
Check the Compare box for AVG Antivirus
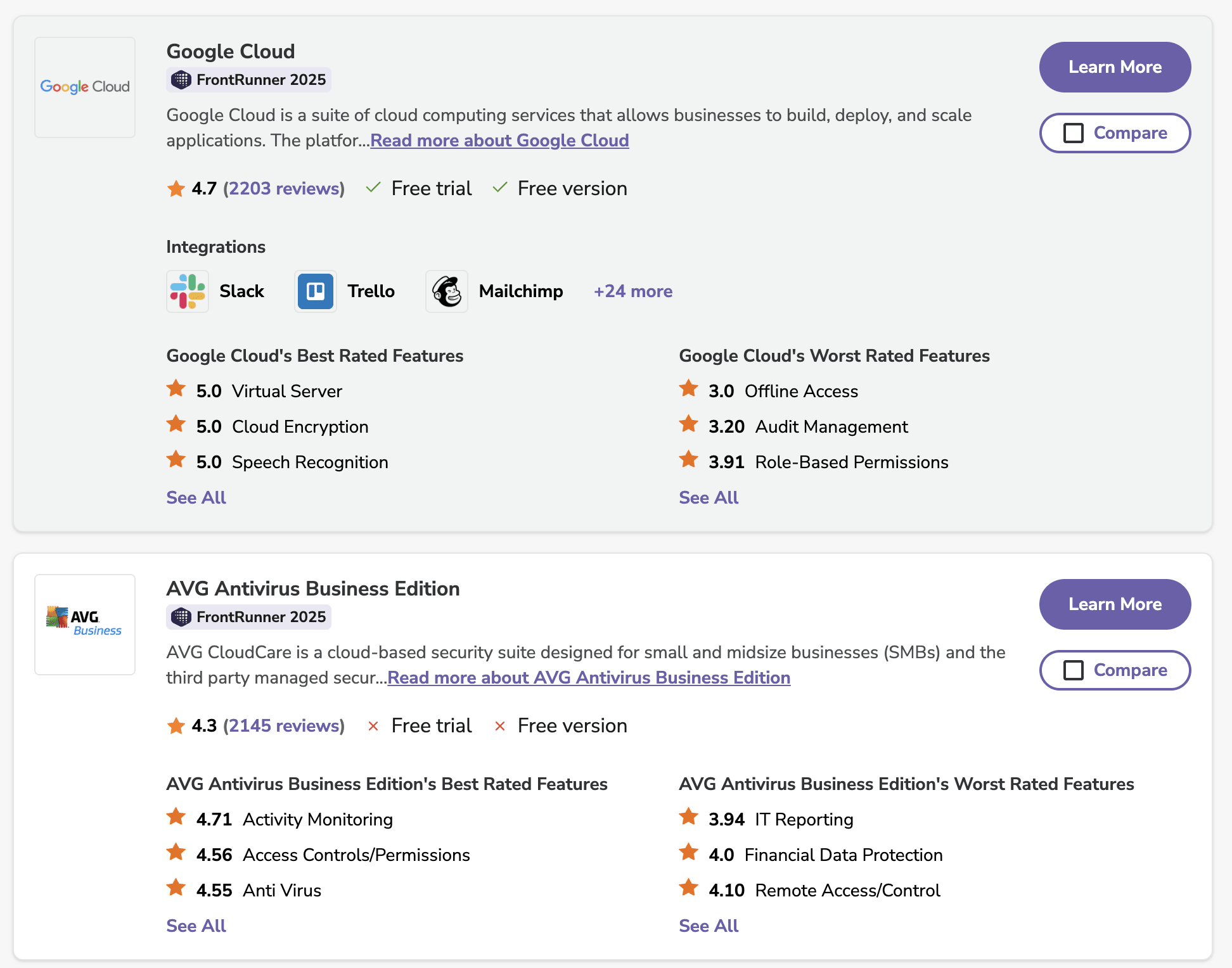(x=1074, y=670)
